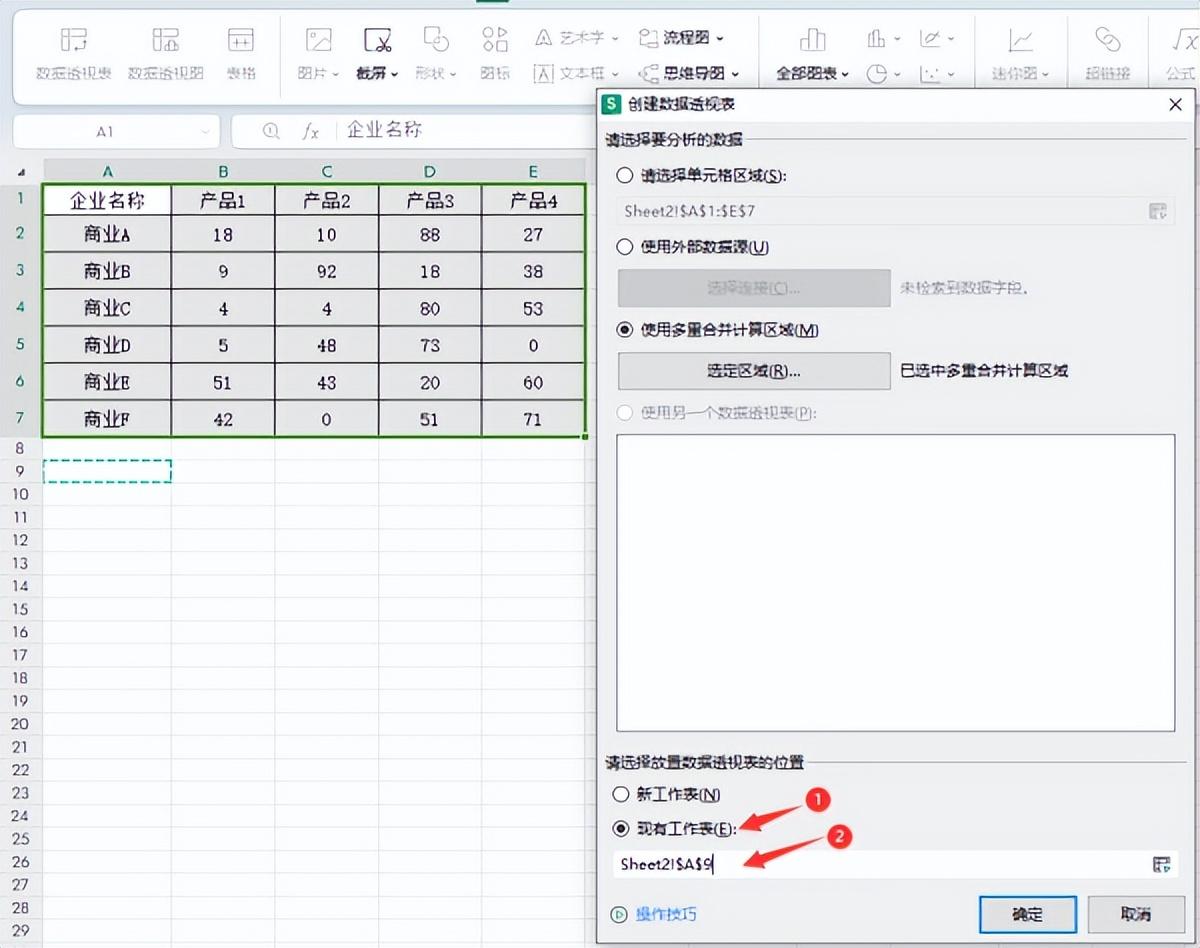Click cell with value 92
Screen dimensions: 1200x948
click(327, 272)
